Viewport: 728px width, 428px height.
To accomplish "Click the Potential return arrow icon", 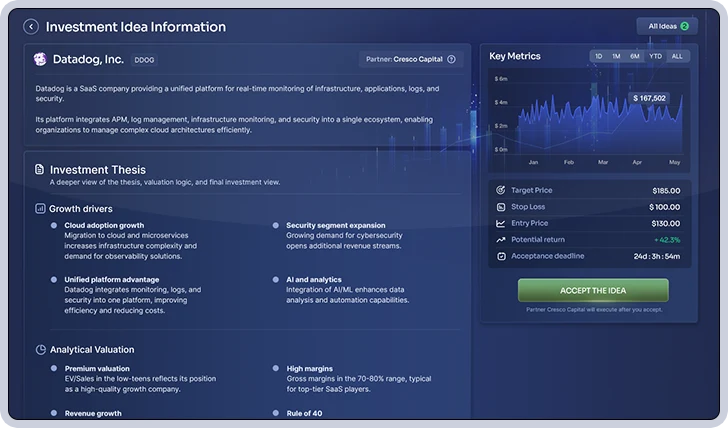I will (x=500, y=240).
